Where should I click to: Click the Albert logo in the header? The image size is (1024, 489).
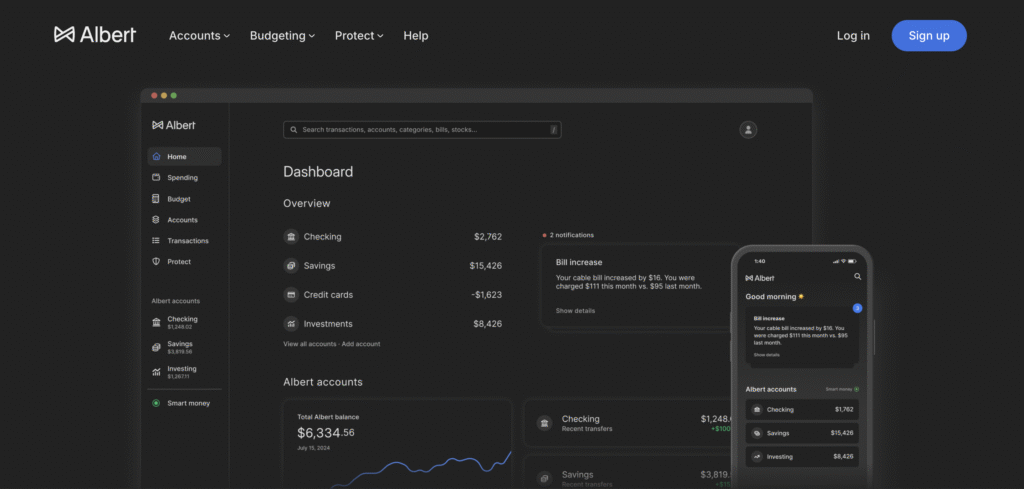coord(95,35)
